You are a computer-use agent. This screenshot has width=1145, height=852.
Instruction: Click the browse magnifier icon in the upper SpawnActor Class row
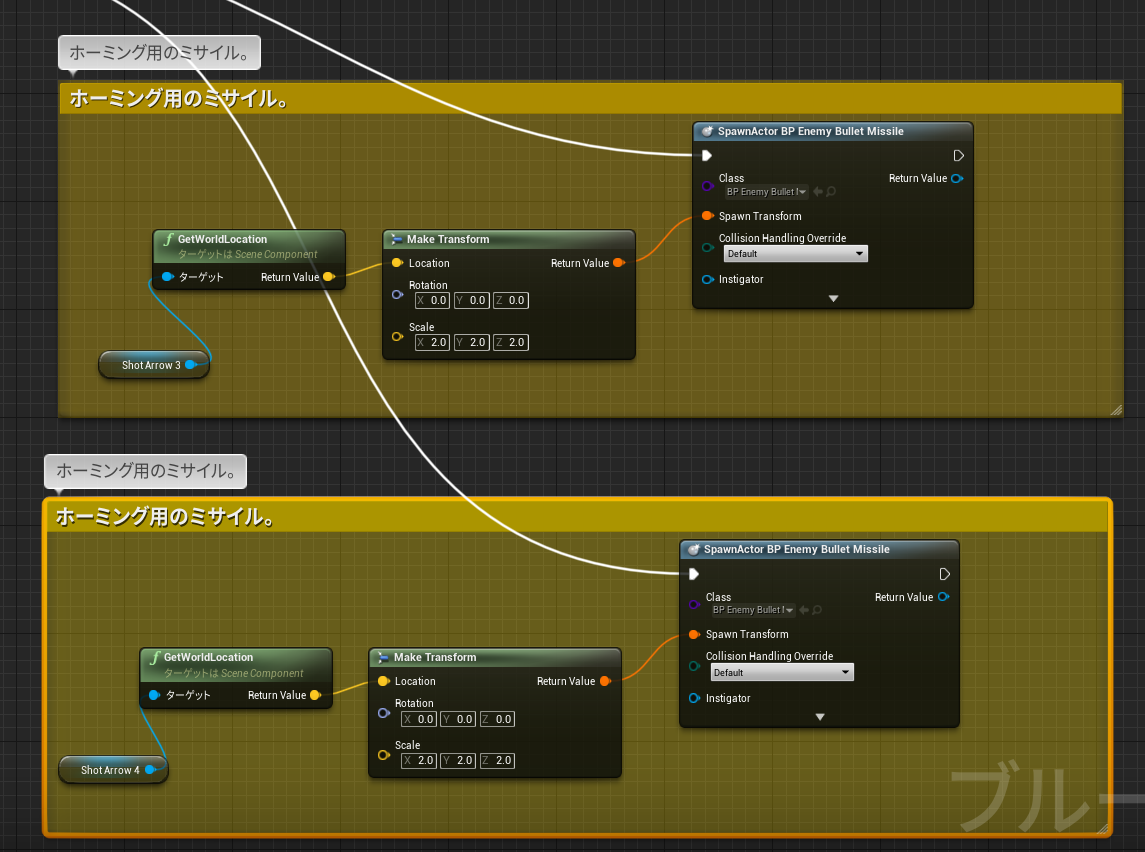[831, 192]
